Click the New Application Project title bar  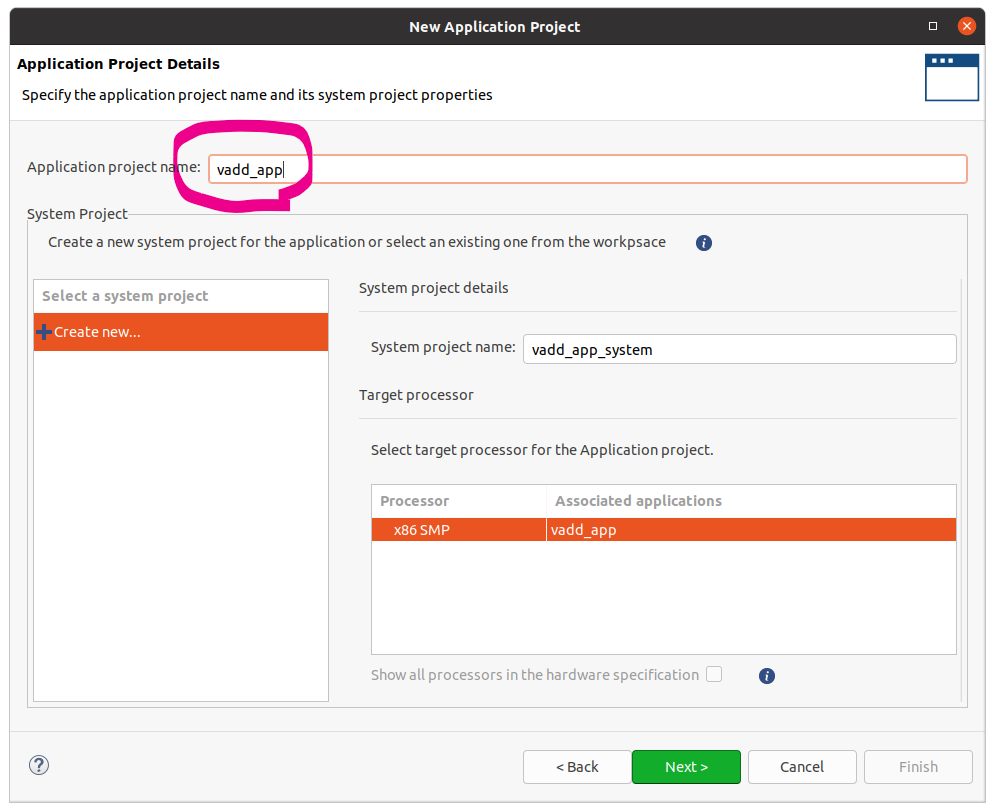pos(494,27)
